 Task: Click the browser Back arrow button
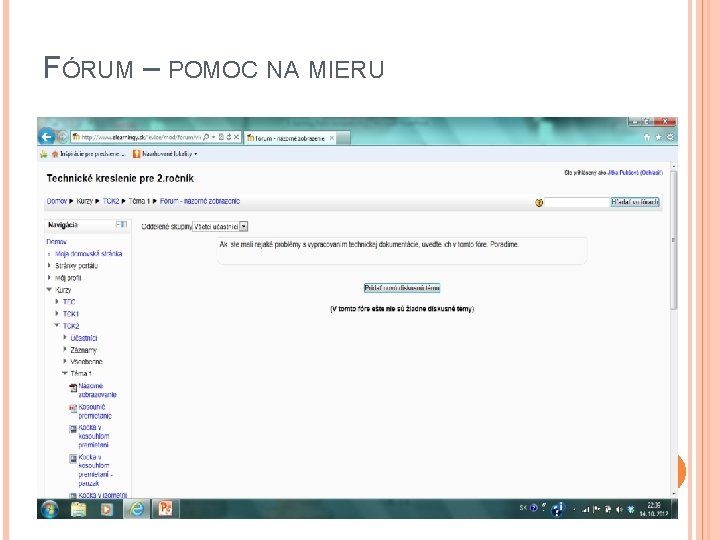coord(46,136)
